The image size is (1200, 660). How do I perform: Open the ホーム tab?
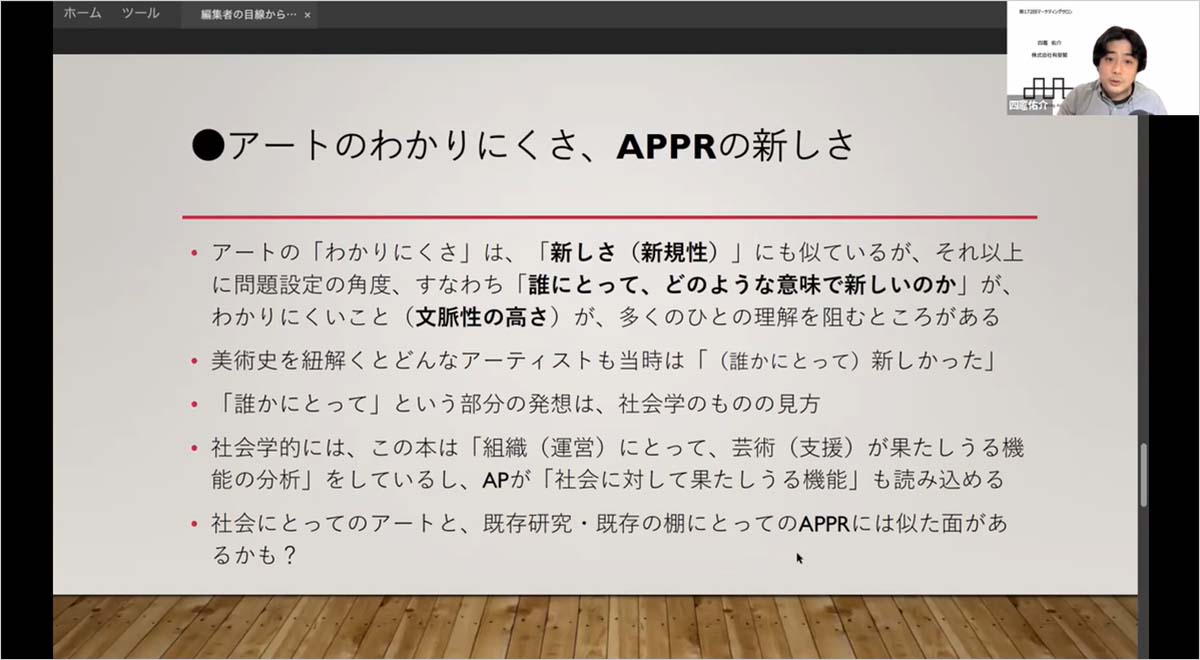click(x=82, y=14)
